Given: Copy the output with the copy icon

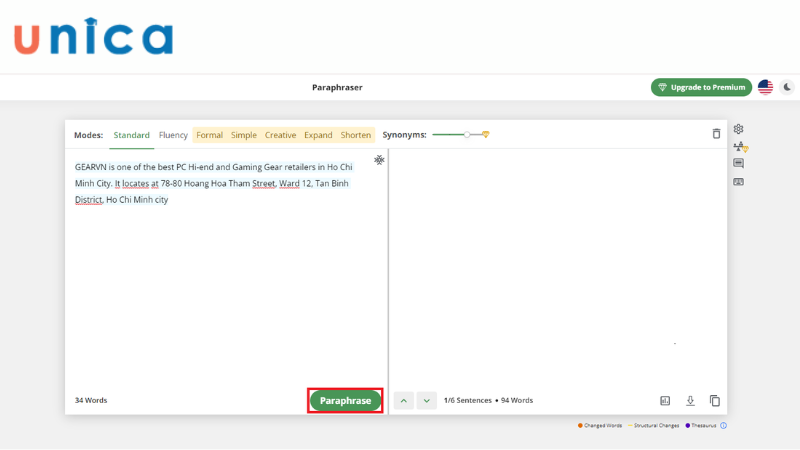Looking at the screenshot, I should coord(715,400).
